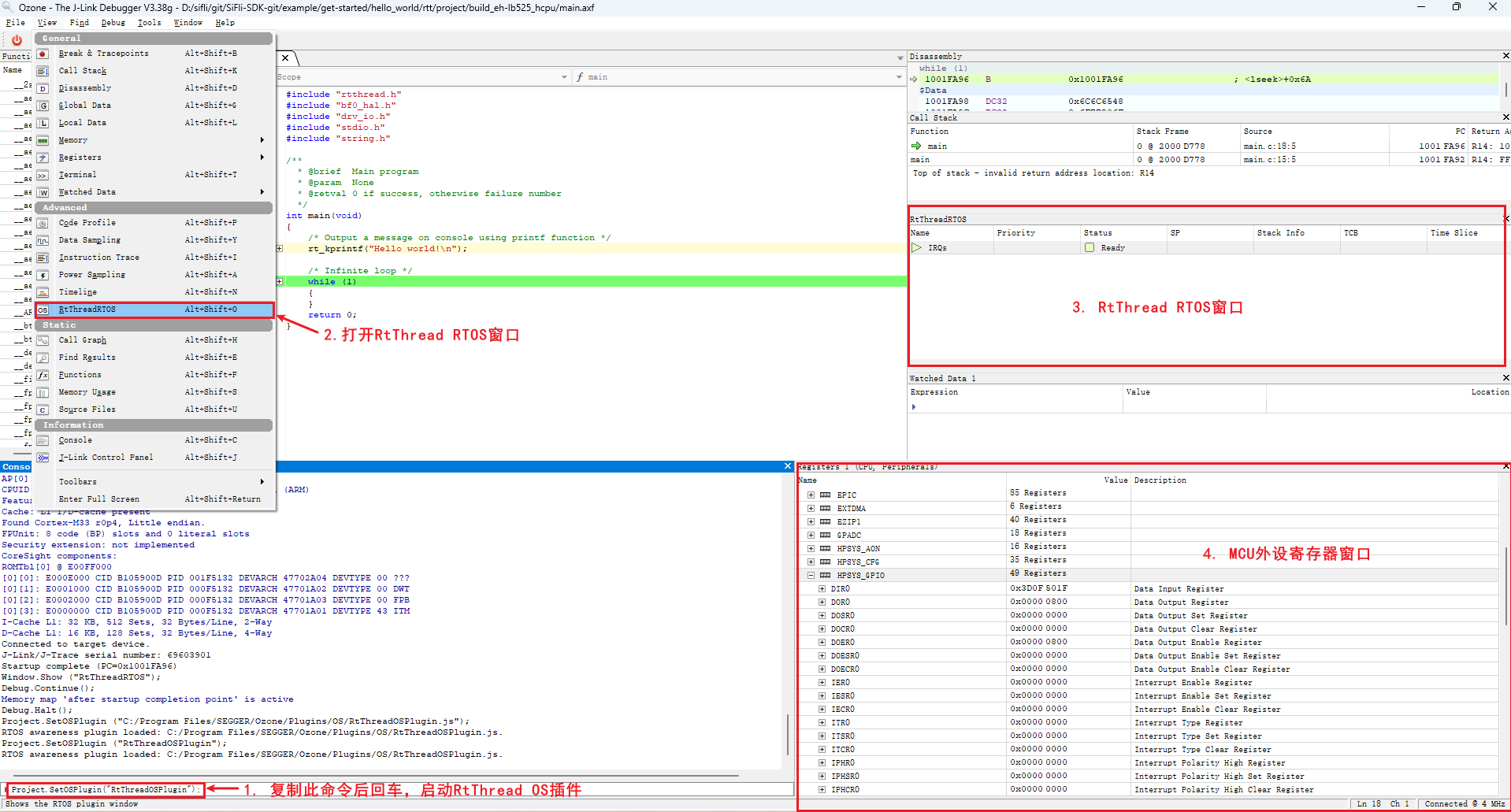
Task: Open the Debug menu
Action: coord(113,23)
